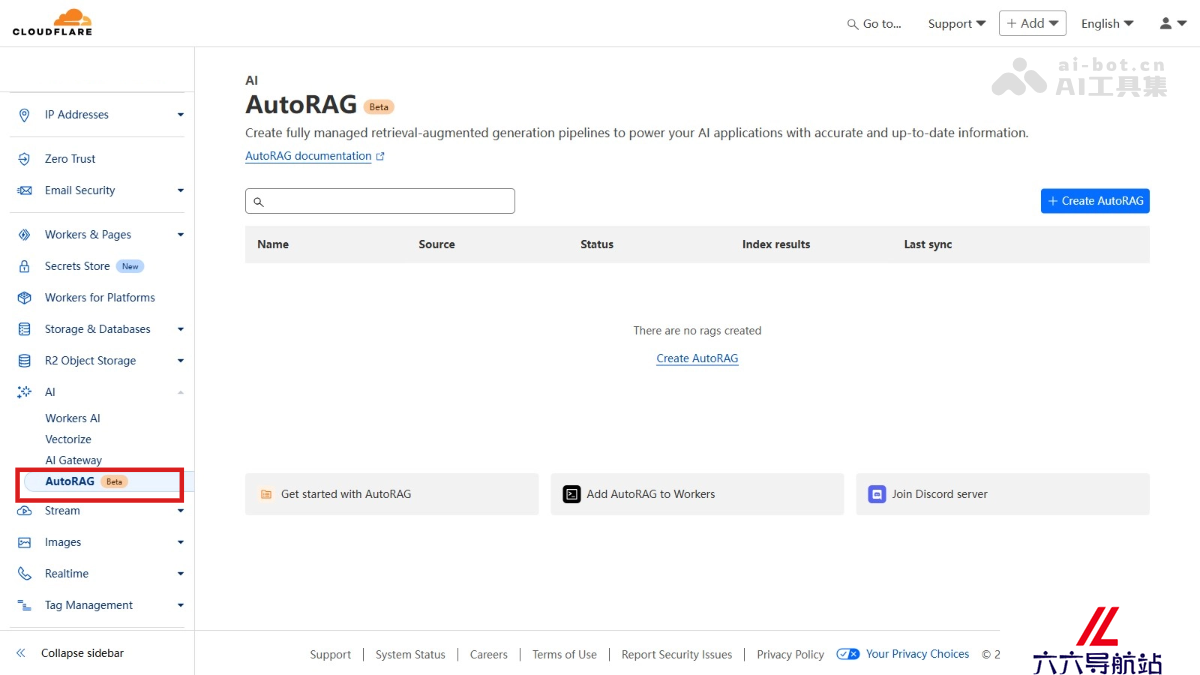
Task: Collapse the AI section arrow
Action: pyautogui.click(x=181, y=392)
